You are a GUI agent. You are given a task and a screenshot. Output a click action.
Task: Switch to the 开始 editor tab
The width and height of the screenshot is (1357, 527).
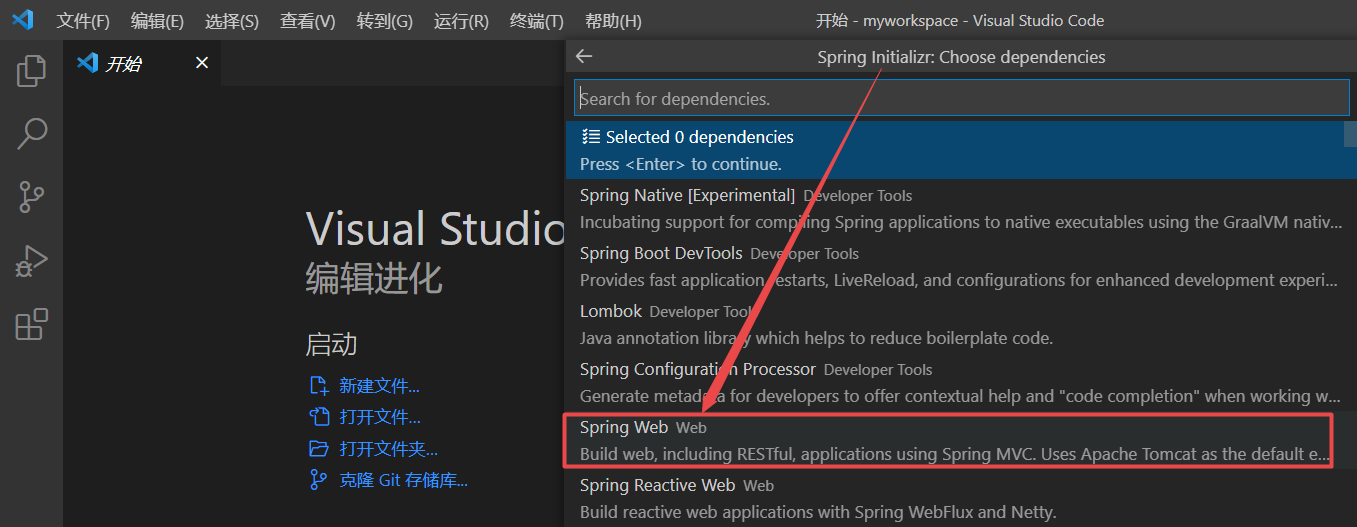point(142,63)
